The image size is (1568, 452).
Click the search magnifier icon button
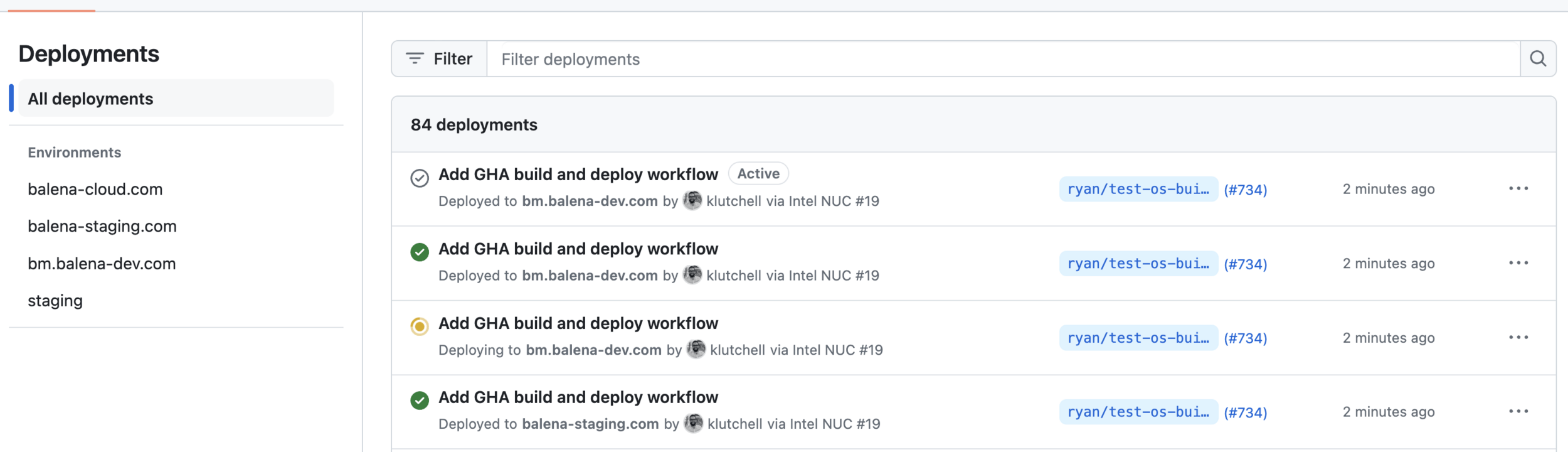click(1538, 59)
